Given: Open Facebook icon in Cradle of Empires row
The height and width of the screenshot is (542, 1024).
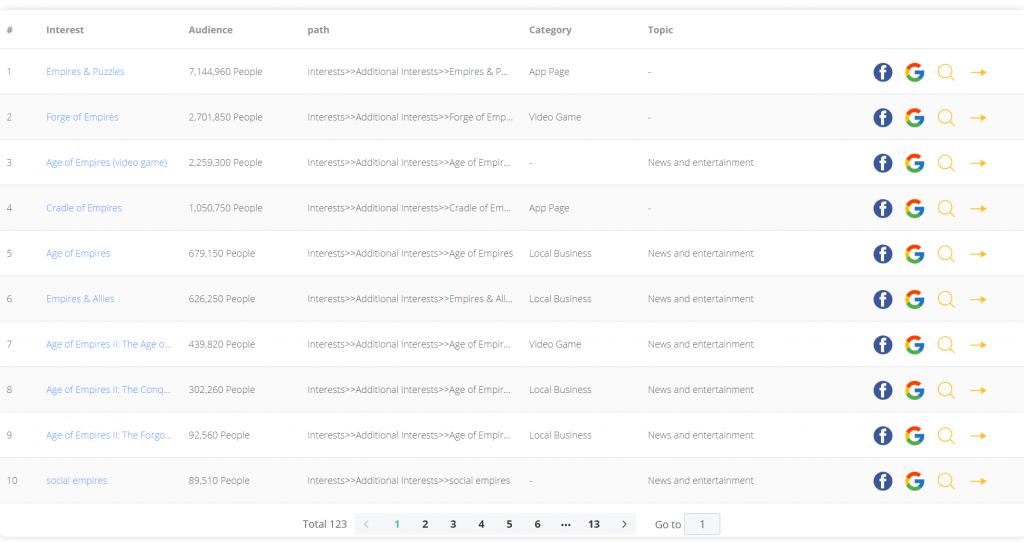Looking at the screenshot, I should pos(882,208).
